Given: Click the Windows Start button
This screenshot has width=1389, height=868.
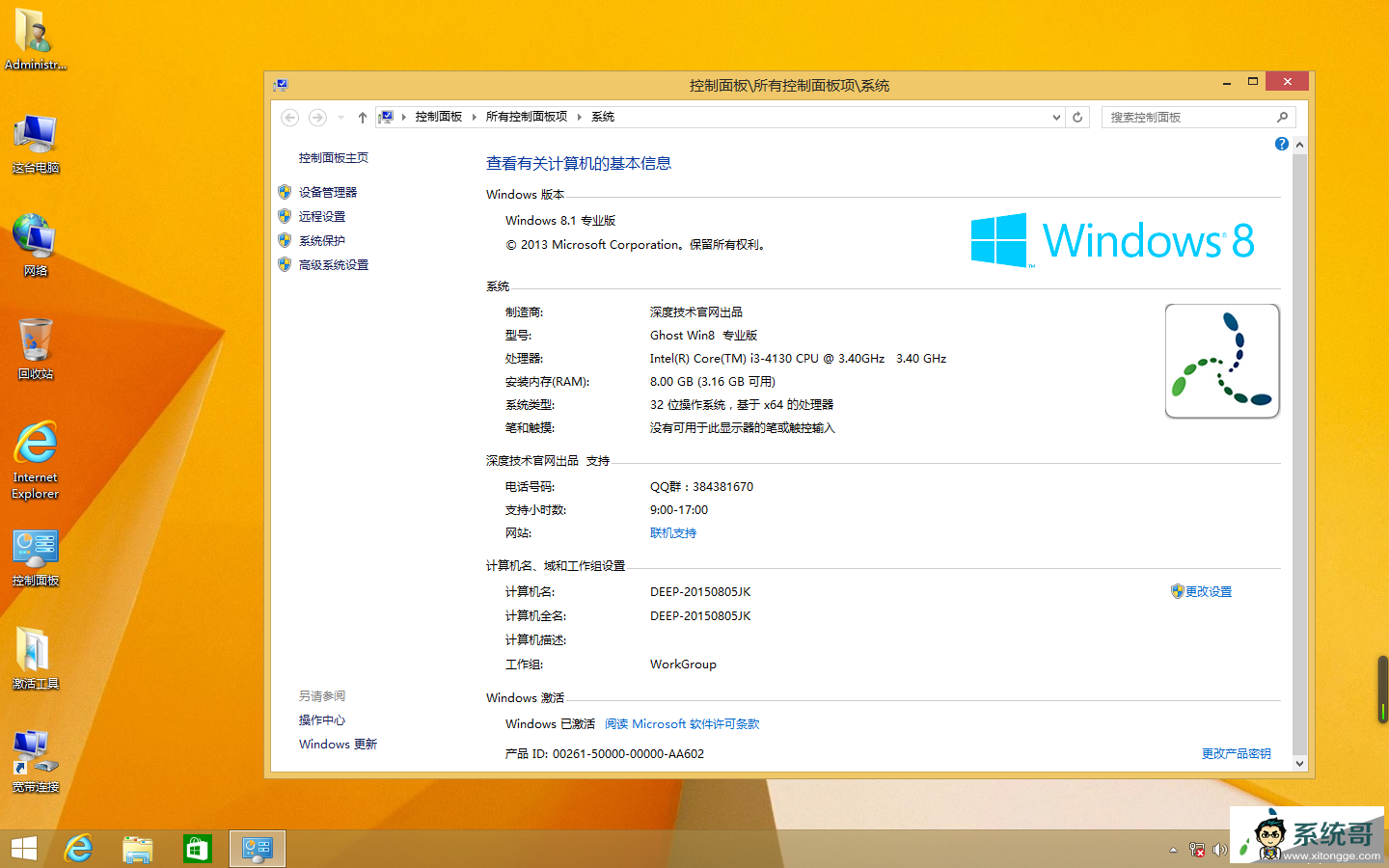Looking at the screenshot, I should (24, 849).
